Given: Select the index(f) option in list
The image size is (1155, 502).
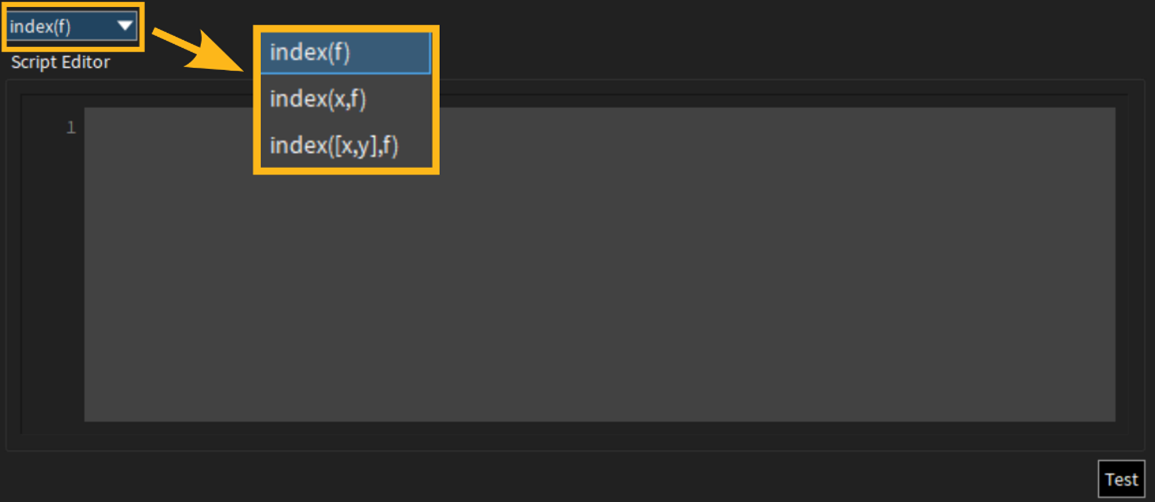Looking at the screenshot, I should 345,53.
